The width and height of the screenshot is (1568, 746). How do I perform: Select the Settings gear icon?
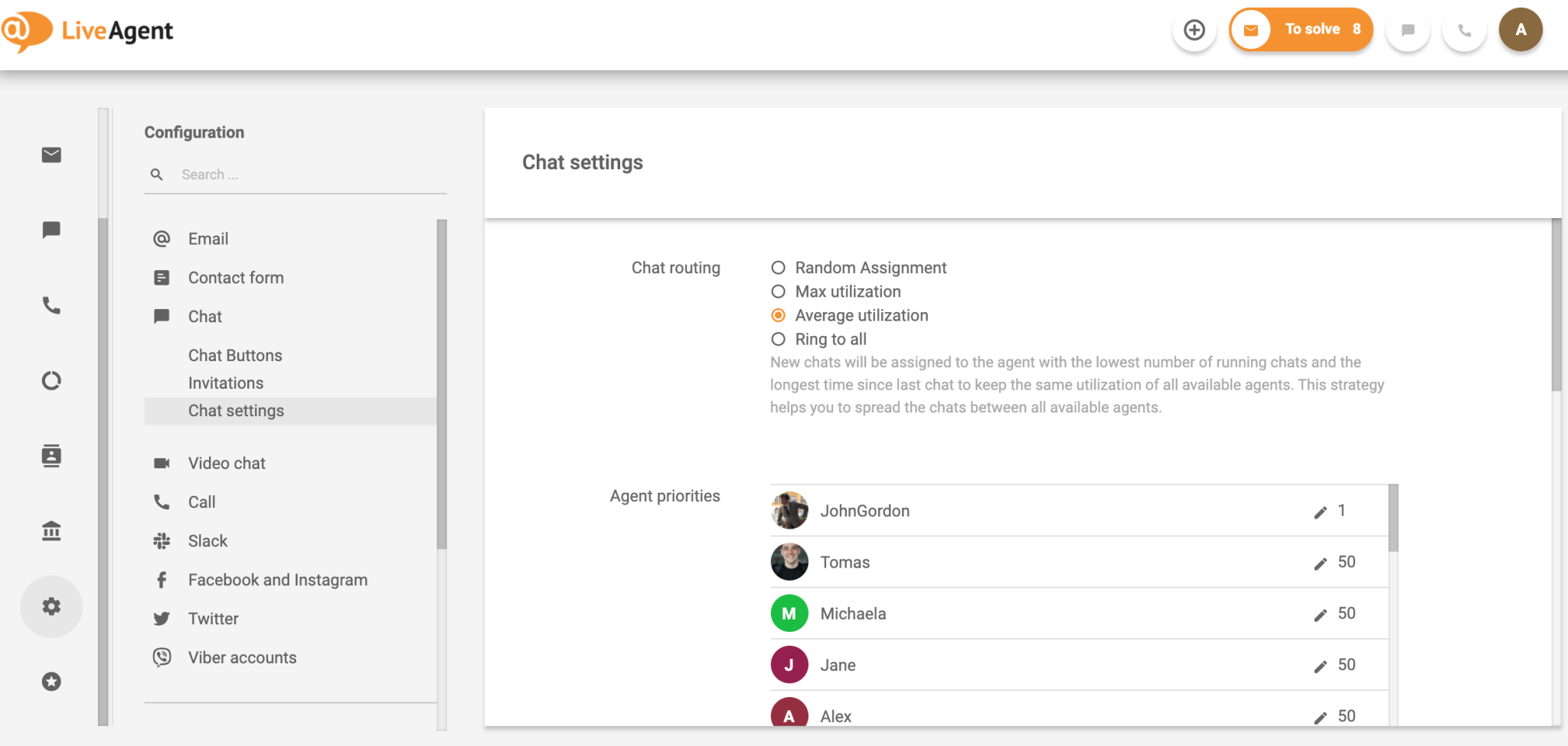tap(51, 606)
